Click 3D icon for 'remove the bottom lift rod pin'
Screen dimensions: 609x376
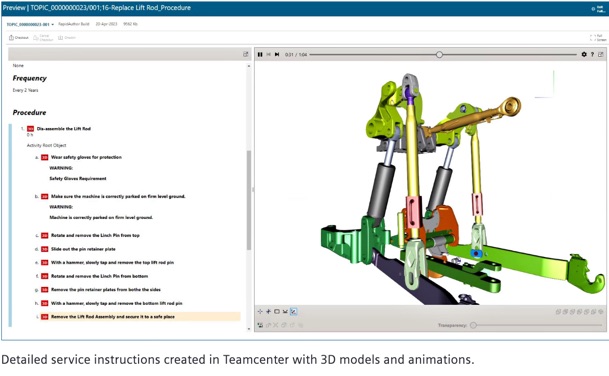point(45,303)
